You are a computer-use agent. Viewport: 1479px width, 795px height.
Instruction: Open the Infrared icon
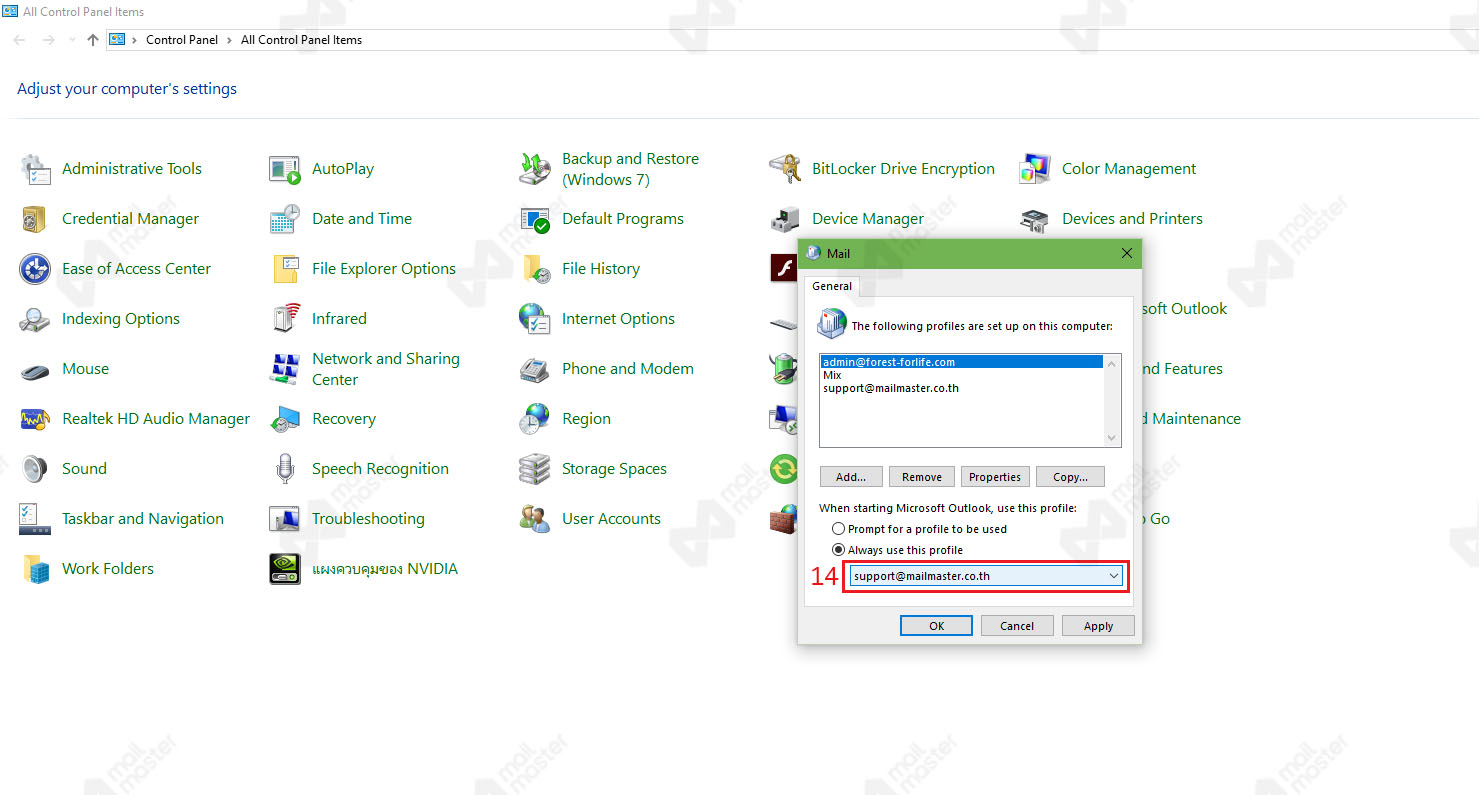[285, 319]
